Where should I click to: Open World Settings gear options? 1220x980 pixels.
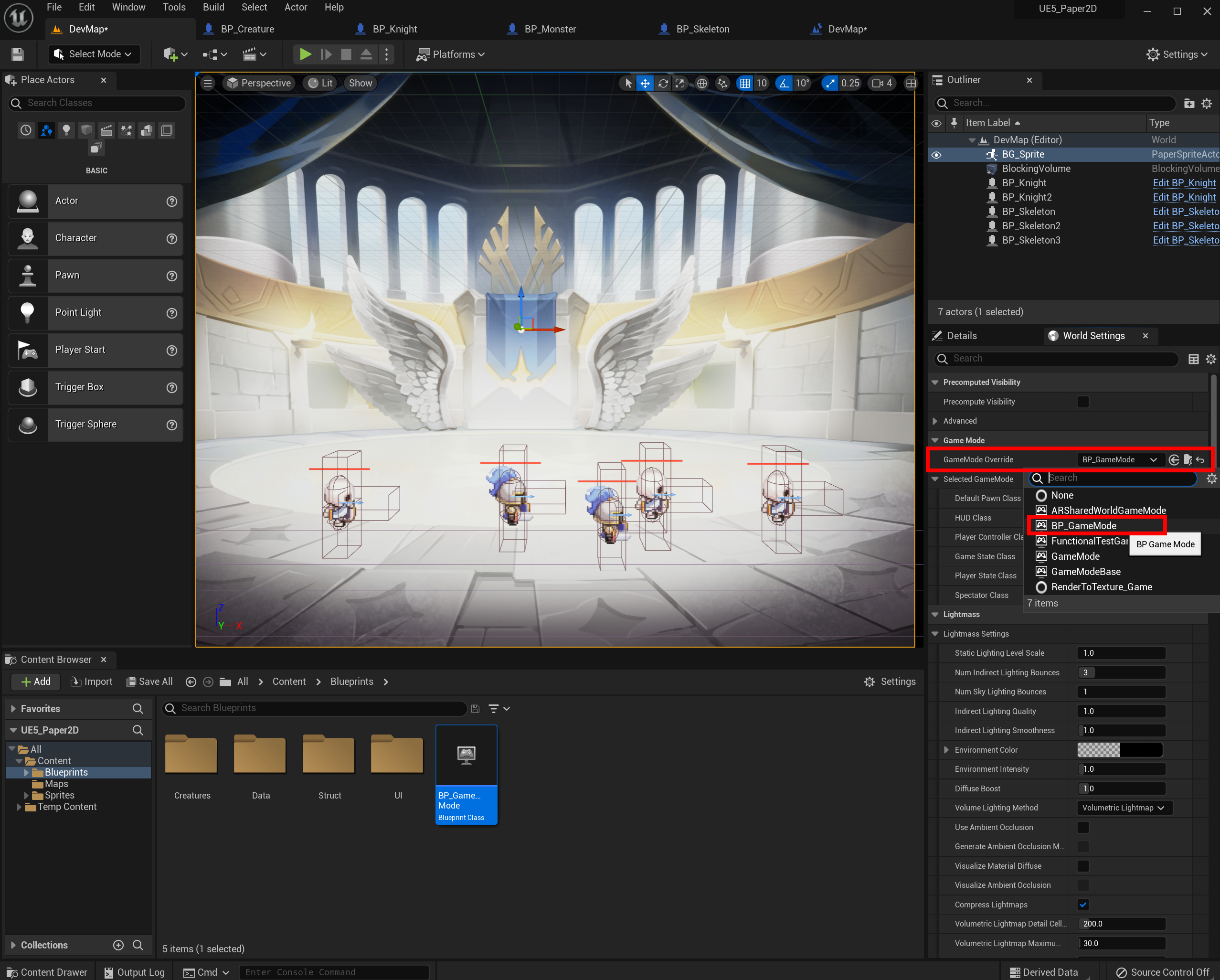pos(1210,359)
